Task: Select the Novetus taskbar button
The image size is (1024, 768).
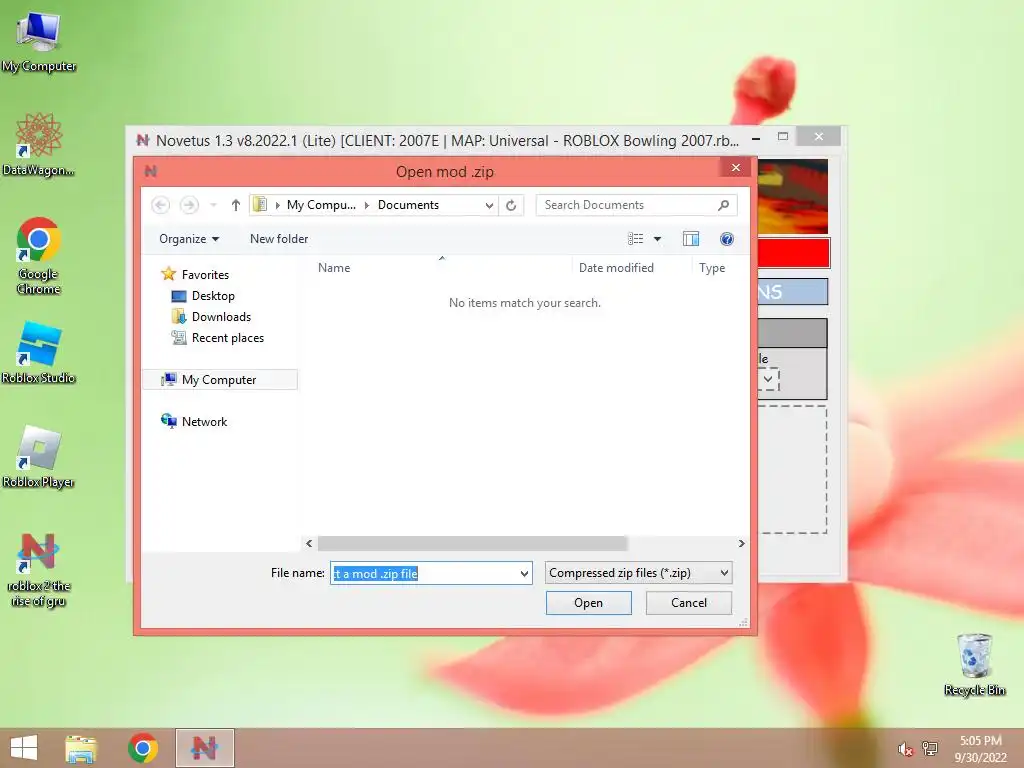Action: pyautogui.click(x=204, y=748)
